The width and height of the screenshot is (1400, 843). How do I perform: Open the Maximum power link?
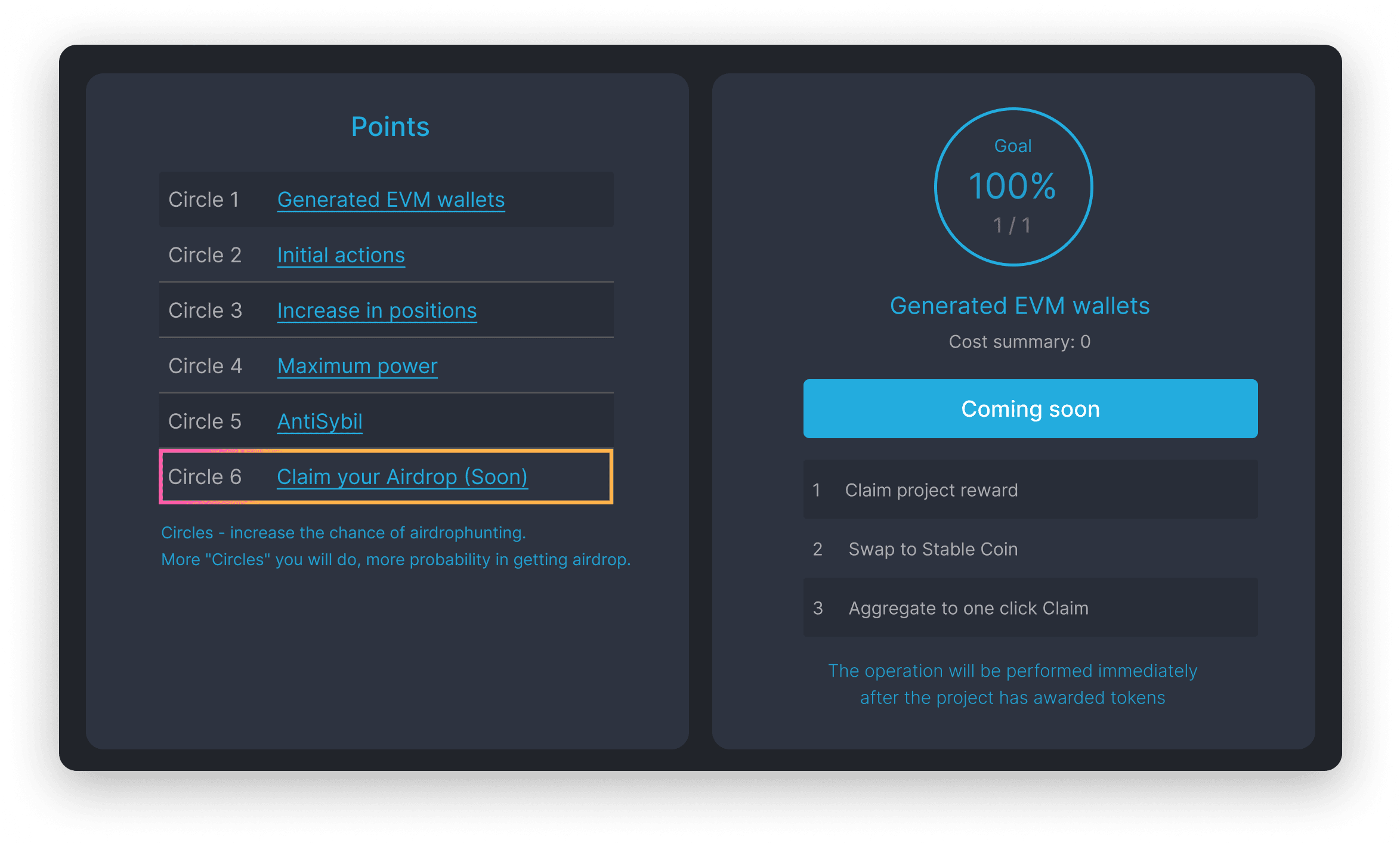click(357, 366)
